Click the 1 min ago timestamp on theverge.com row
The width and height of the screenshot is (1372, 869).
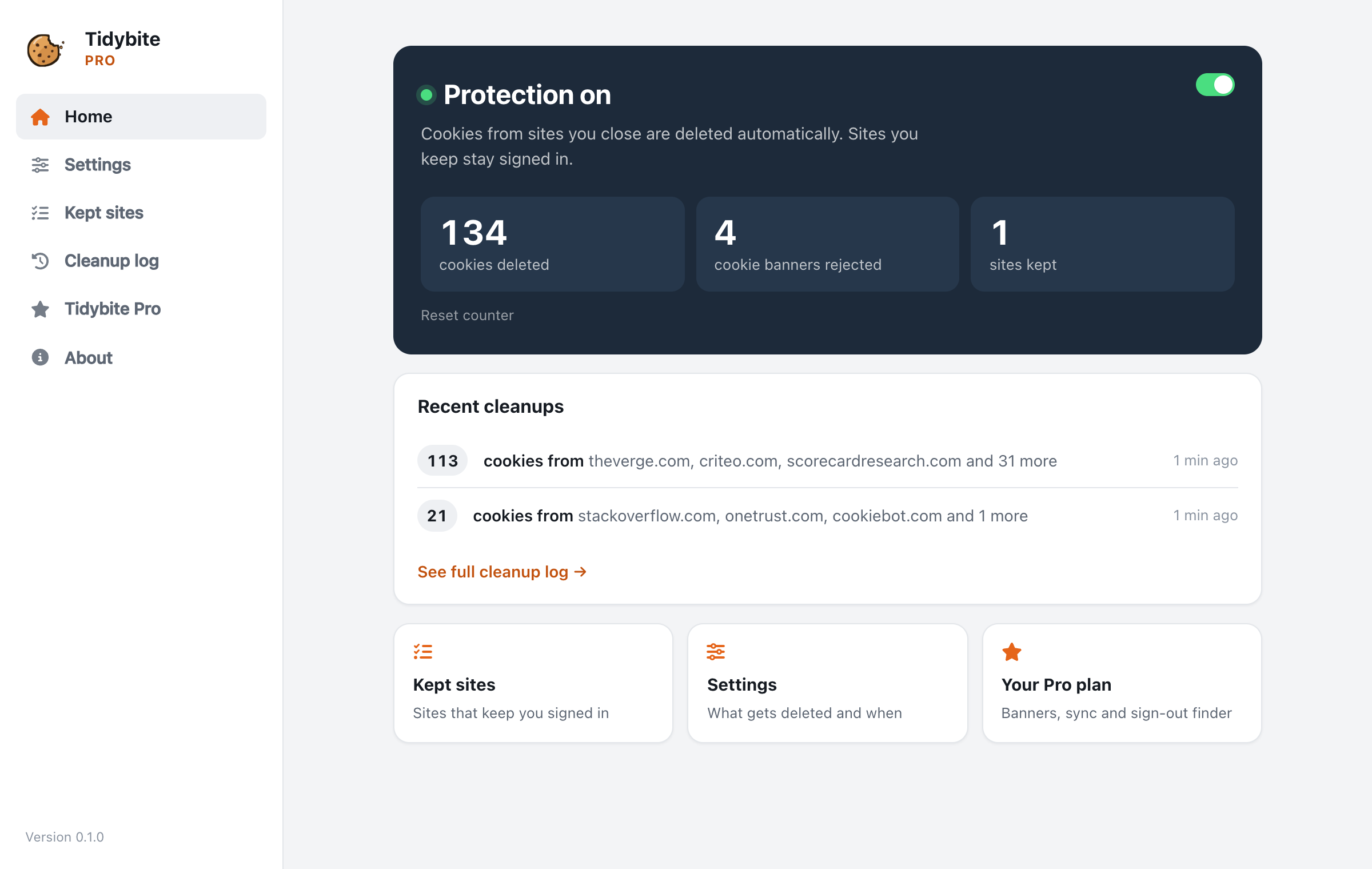click(1206, 460)
